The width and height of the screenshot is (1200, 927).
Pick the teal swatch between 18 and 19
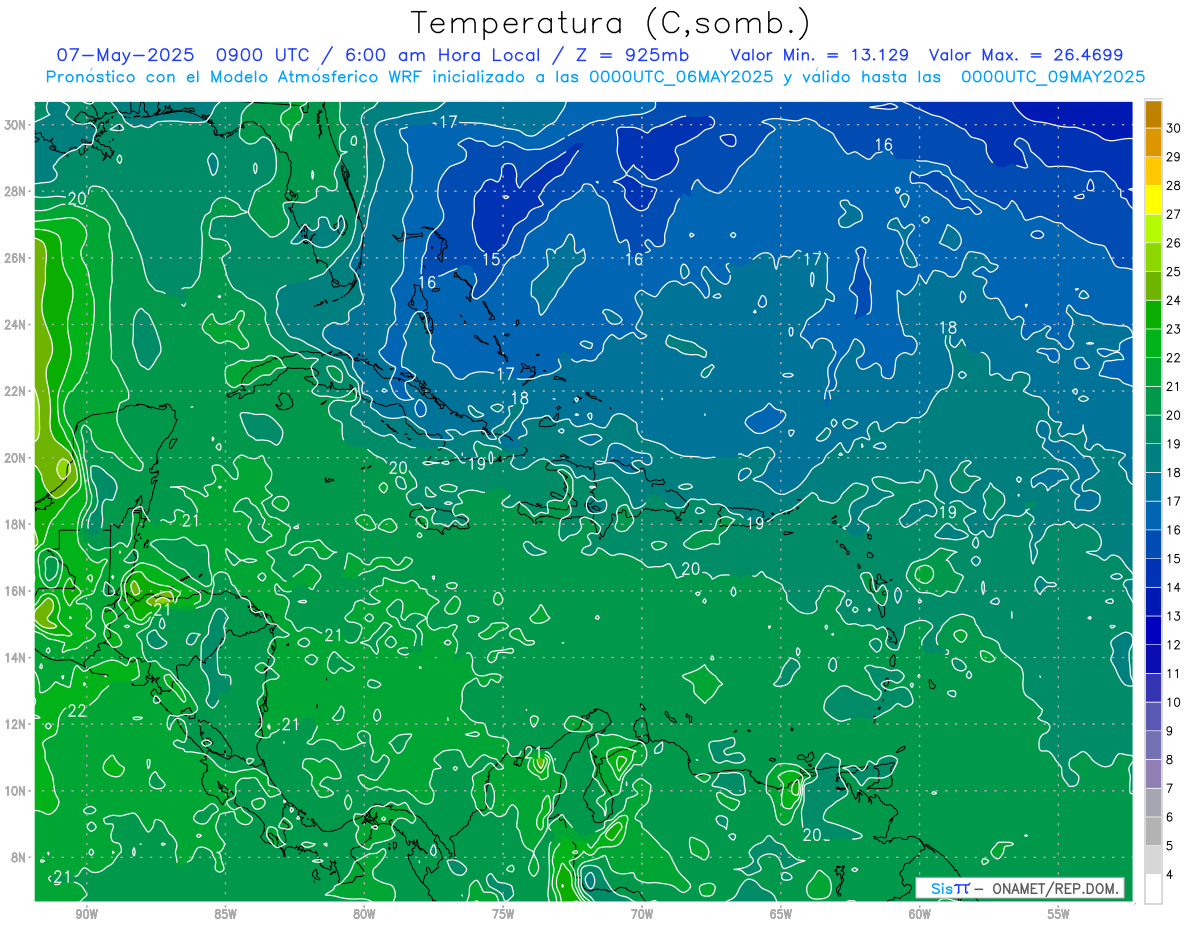[x=1153, y=459]
